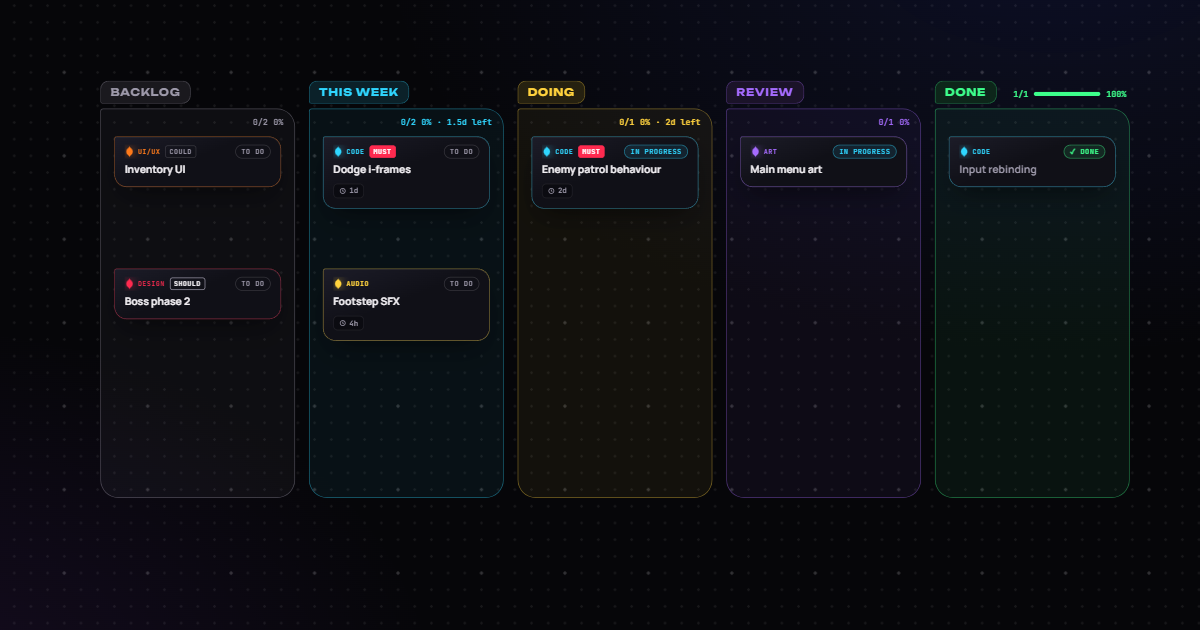This screenshot has height=630, width=1200.
Task: Click the 1d estimate chip on Dodge i-frames
Action: point(349,190)
